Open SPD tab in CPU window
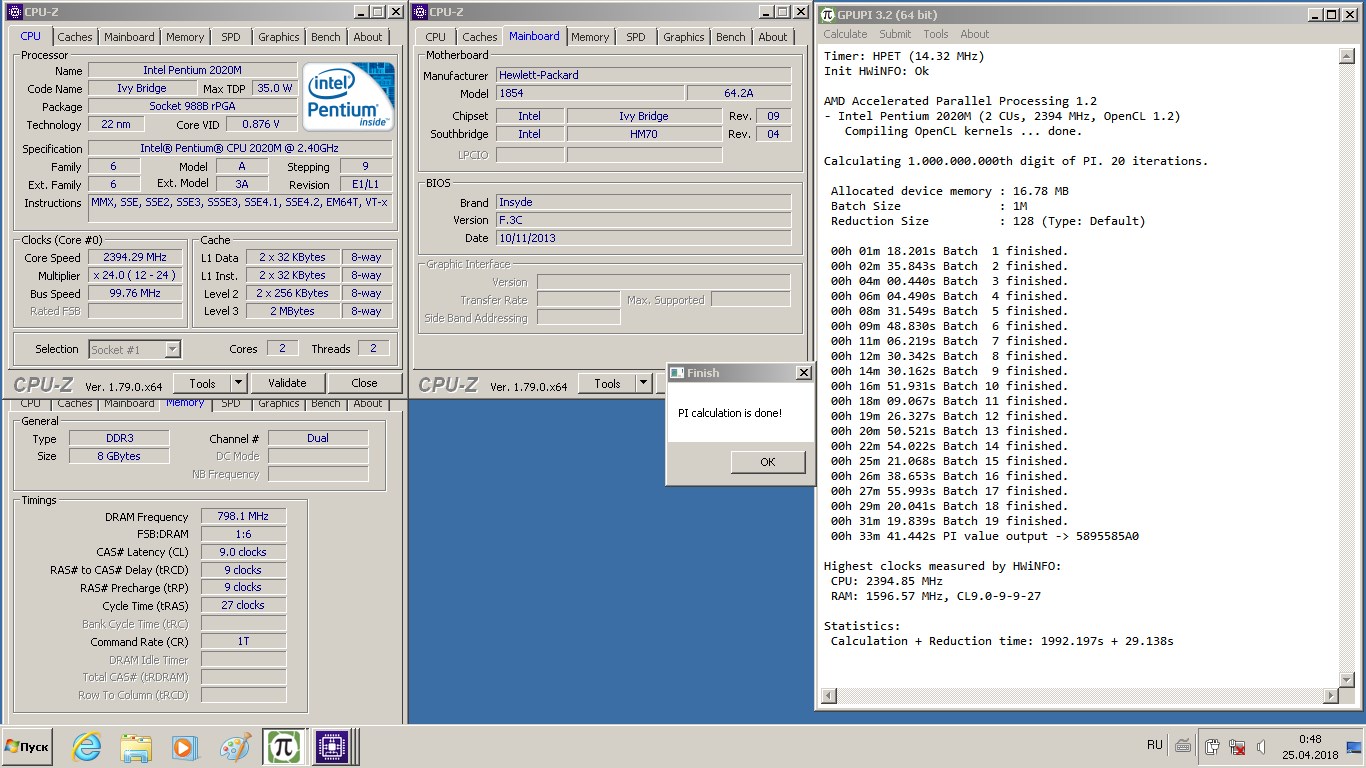The height and width of the screenshot is (768, 1366). 231,37
